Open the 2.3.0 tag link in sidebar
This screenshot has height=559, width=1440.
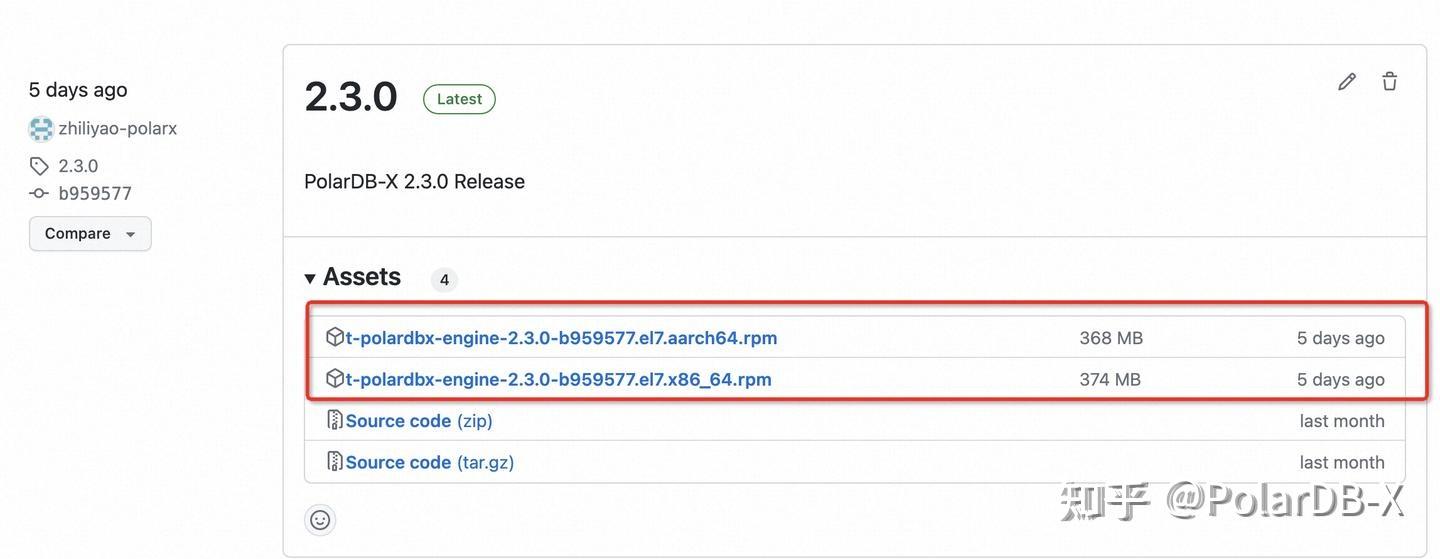pyautogui.click(x=78, y=166)
